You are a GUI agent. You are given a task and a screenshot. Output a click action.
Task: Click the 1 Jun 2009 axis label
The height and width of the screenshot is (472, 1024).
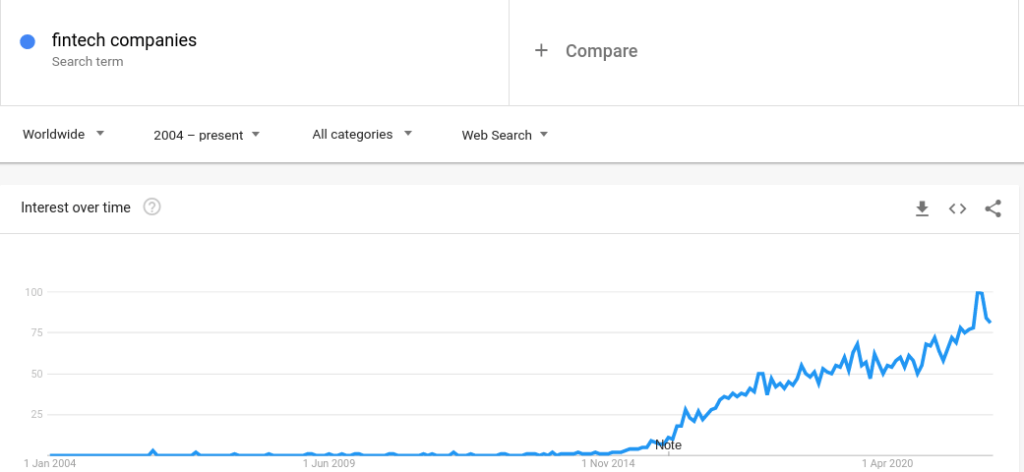click(x=328, y=464)
